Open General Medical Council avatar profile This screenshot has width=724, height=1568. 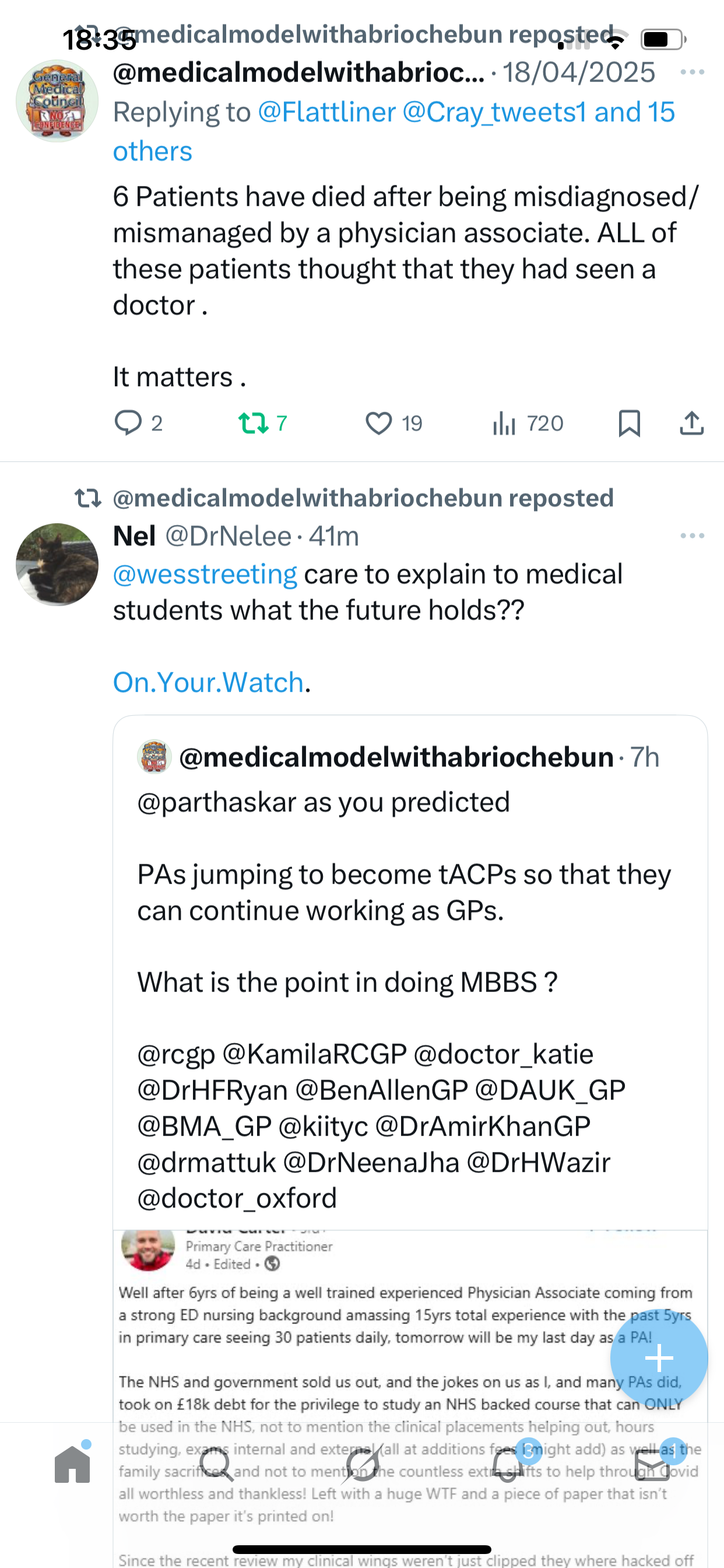click(x=57, y=101)
